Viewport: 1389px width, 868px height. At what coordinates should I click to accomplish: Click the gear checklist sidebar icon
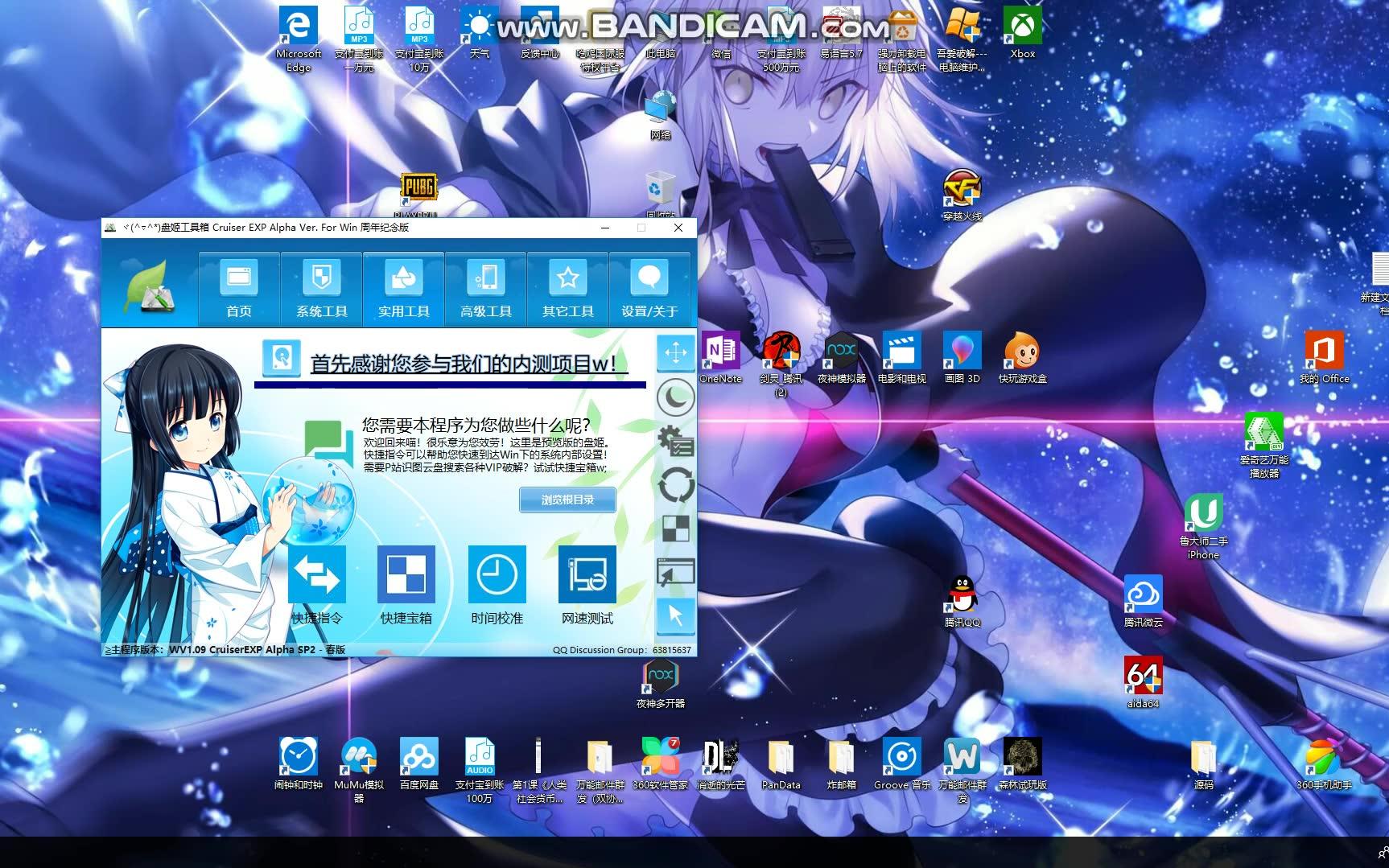point(676,442)
